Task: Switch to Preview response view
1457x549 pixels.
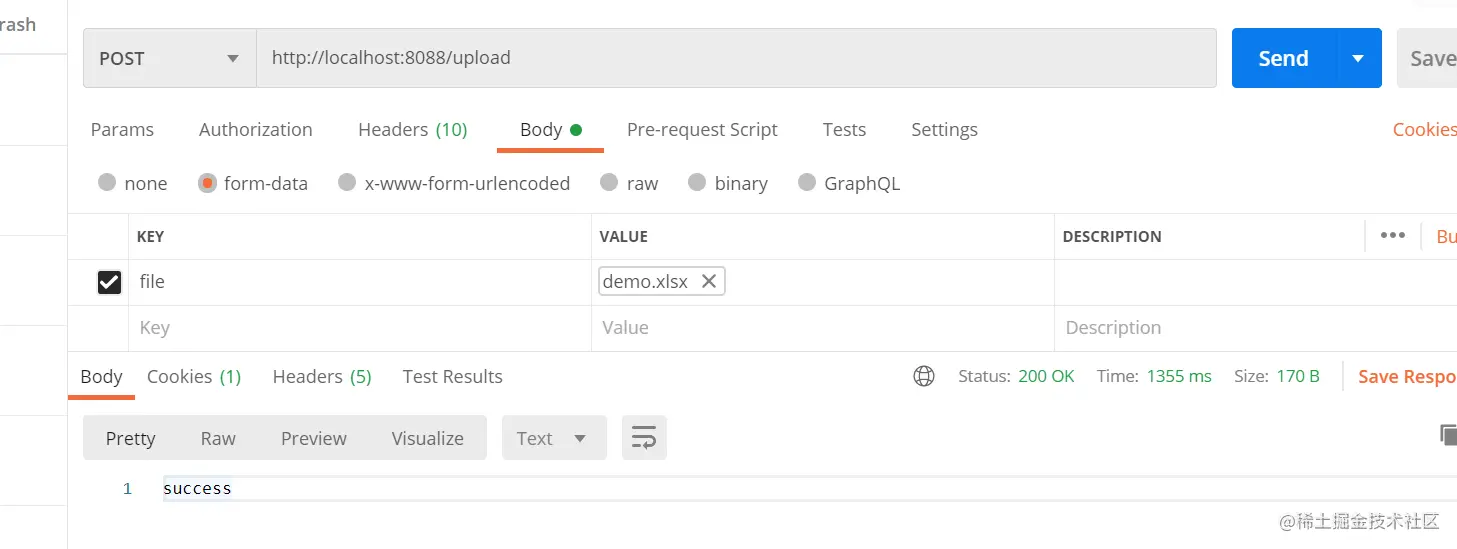Action: click(x=314, y=438)
